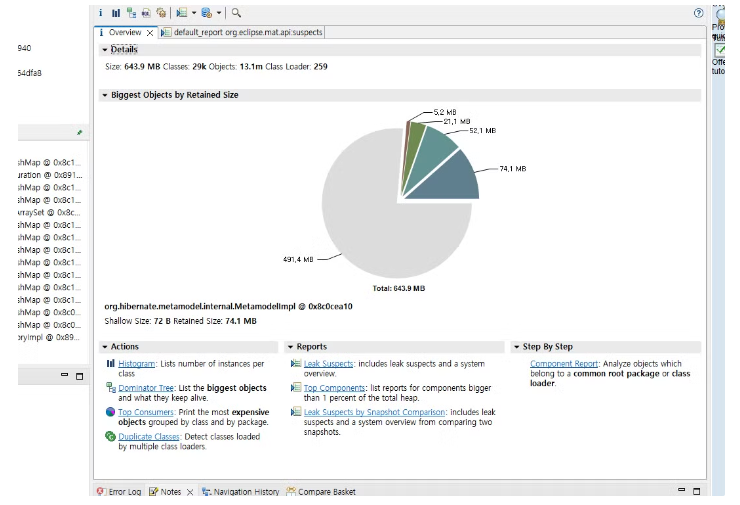Viewport: 740px width, 505px height.
Task: Open the Dominator Tree link
Action: (x=146, y=387)
